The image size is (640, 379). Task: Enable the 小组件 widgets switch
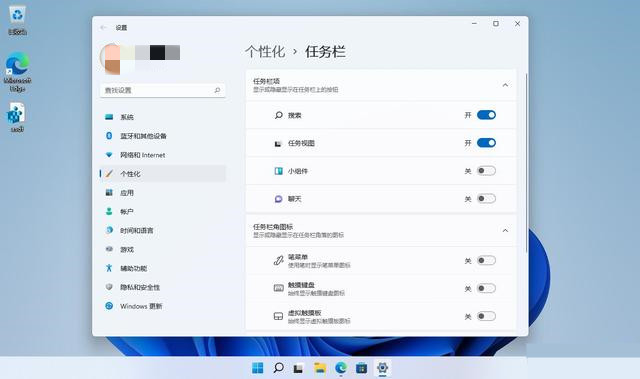click(486, 171)
